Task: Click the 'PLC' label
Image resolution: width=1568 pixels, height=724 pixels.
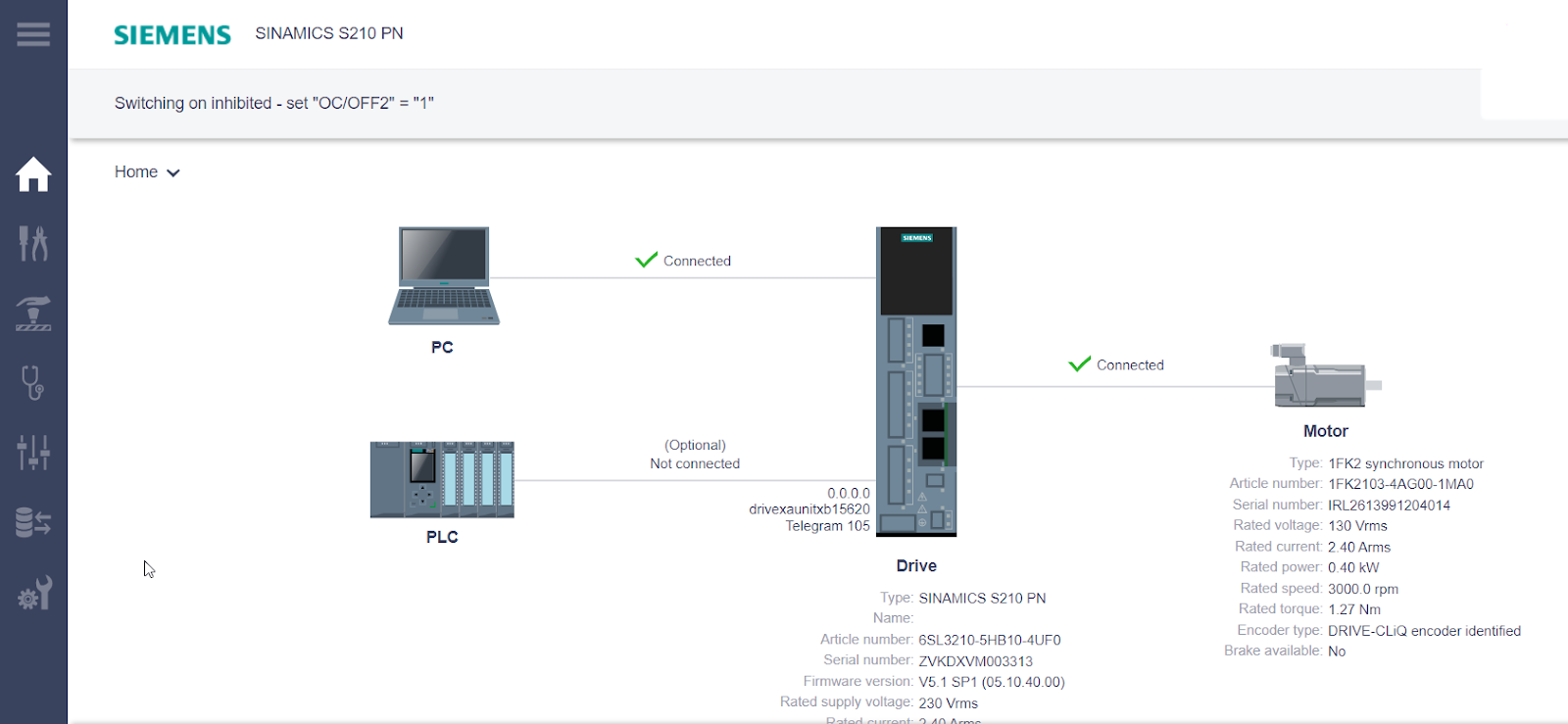Action: click(442, 537)
